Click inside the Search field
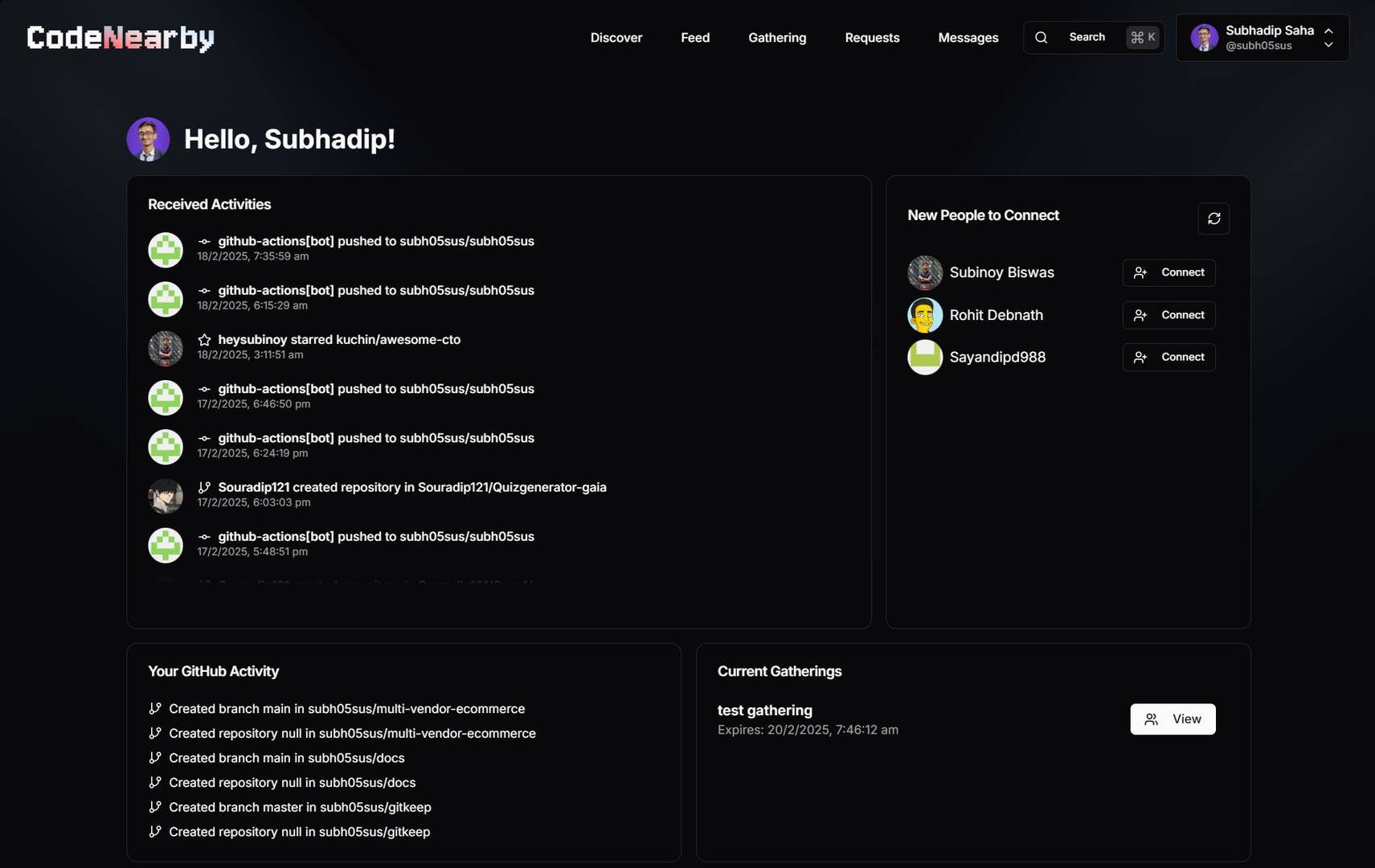Screen dimensions: 1375x868 (x=1086, y=37)
